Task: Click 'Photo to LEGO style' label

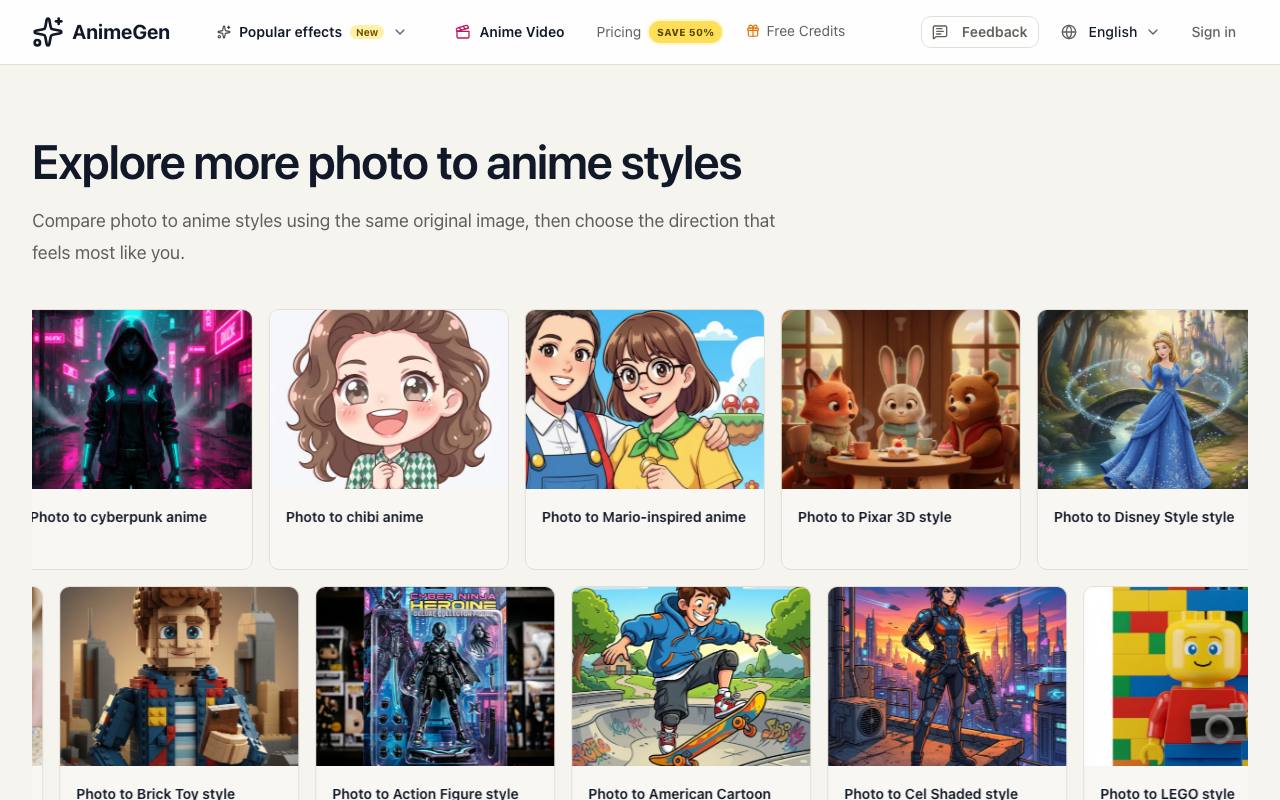Action: pos(1167,793)
